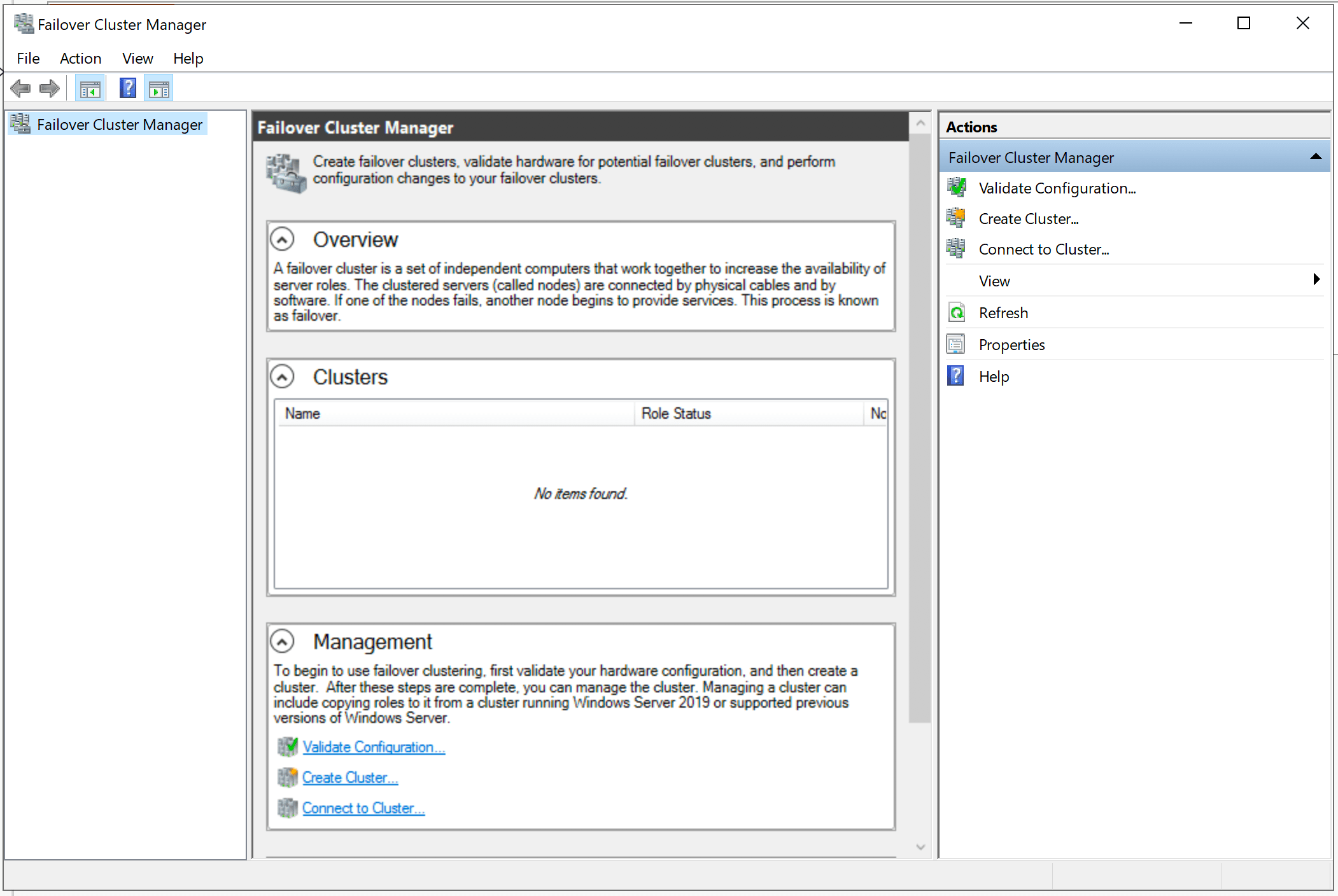Click the Connect to Cluster link under Management
This screenshot has width=1338, height=896.
click(x=363, y=808)
